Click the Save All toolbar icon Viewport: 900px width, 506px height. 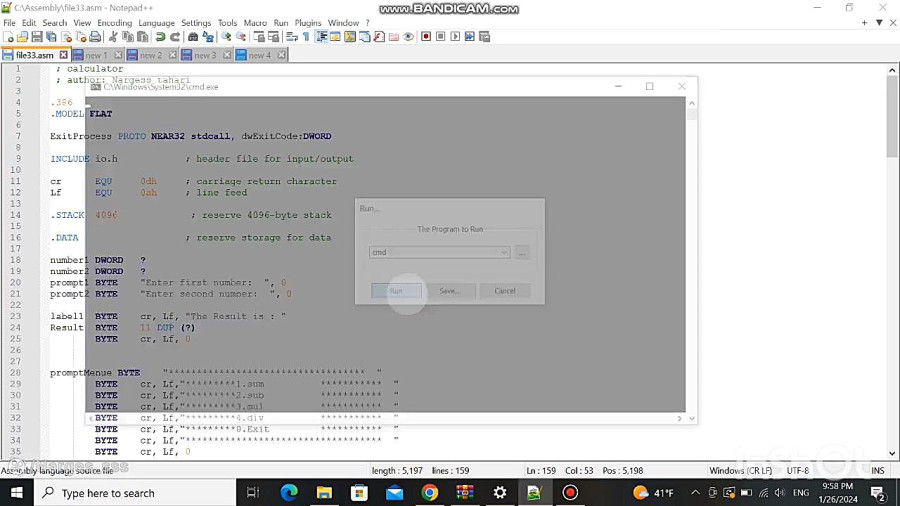click(x=51, y=37)
